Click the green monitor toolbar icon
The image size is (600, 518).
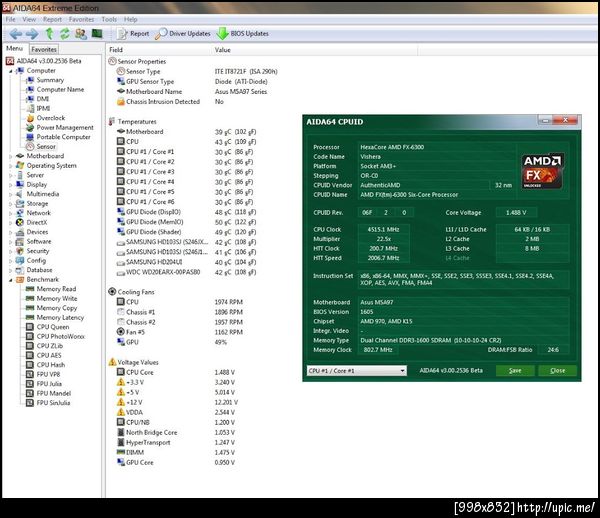coord(97,34)
